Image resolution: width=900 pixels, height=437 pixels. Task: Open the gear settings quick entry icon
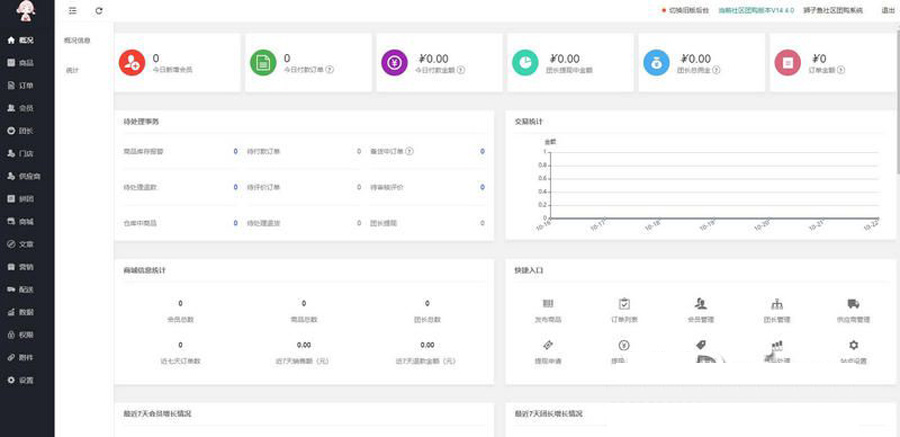[853, 345]
